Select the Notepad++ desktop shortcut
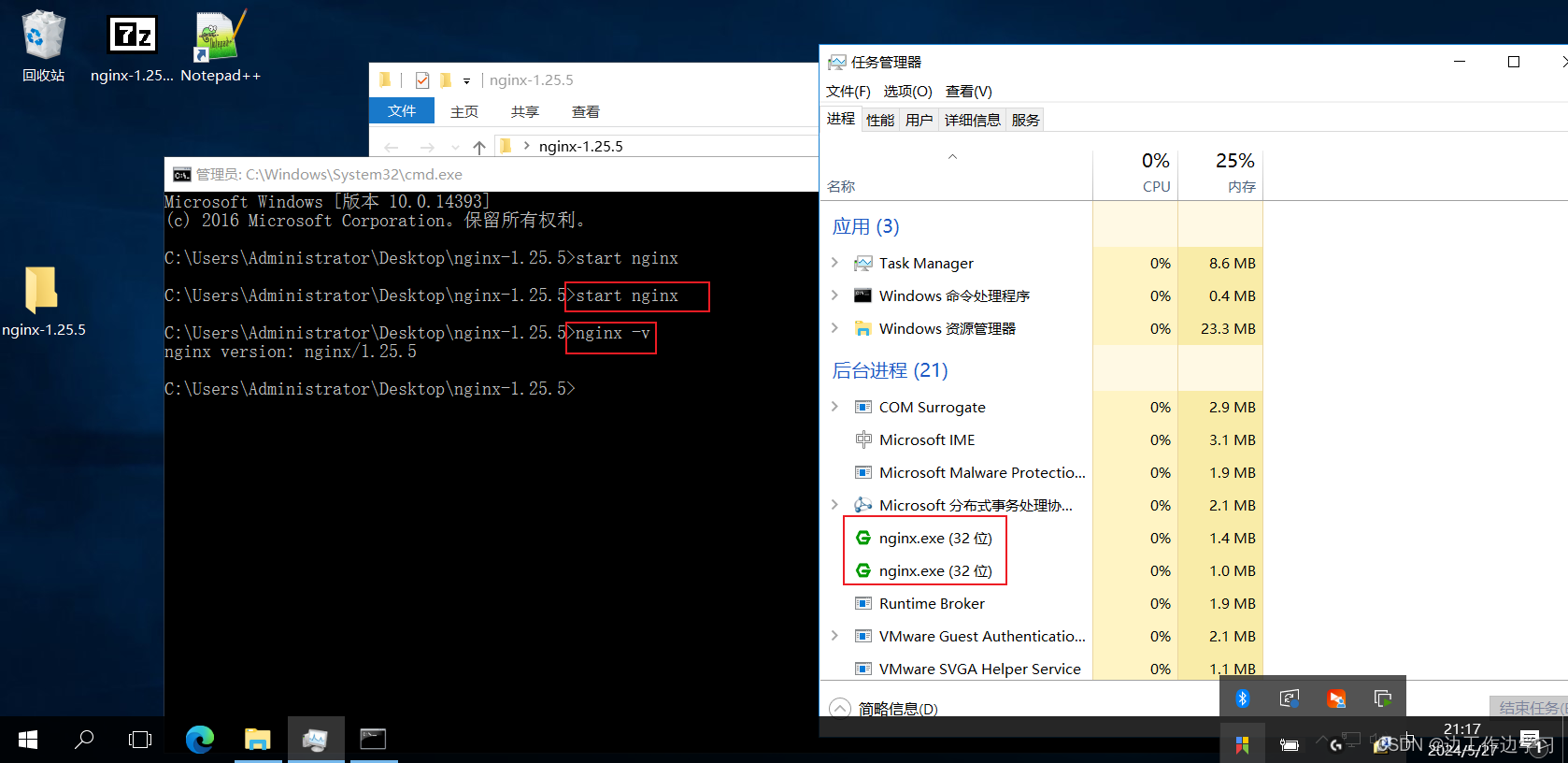1568x763 pixels. 221,47
